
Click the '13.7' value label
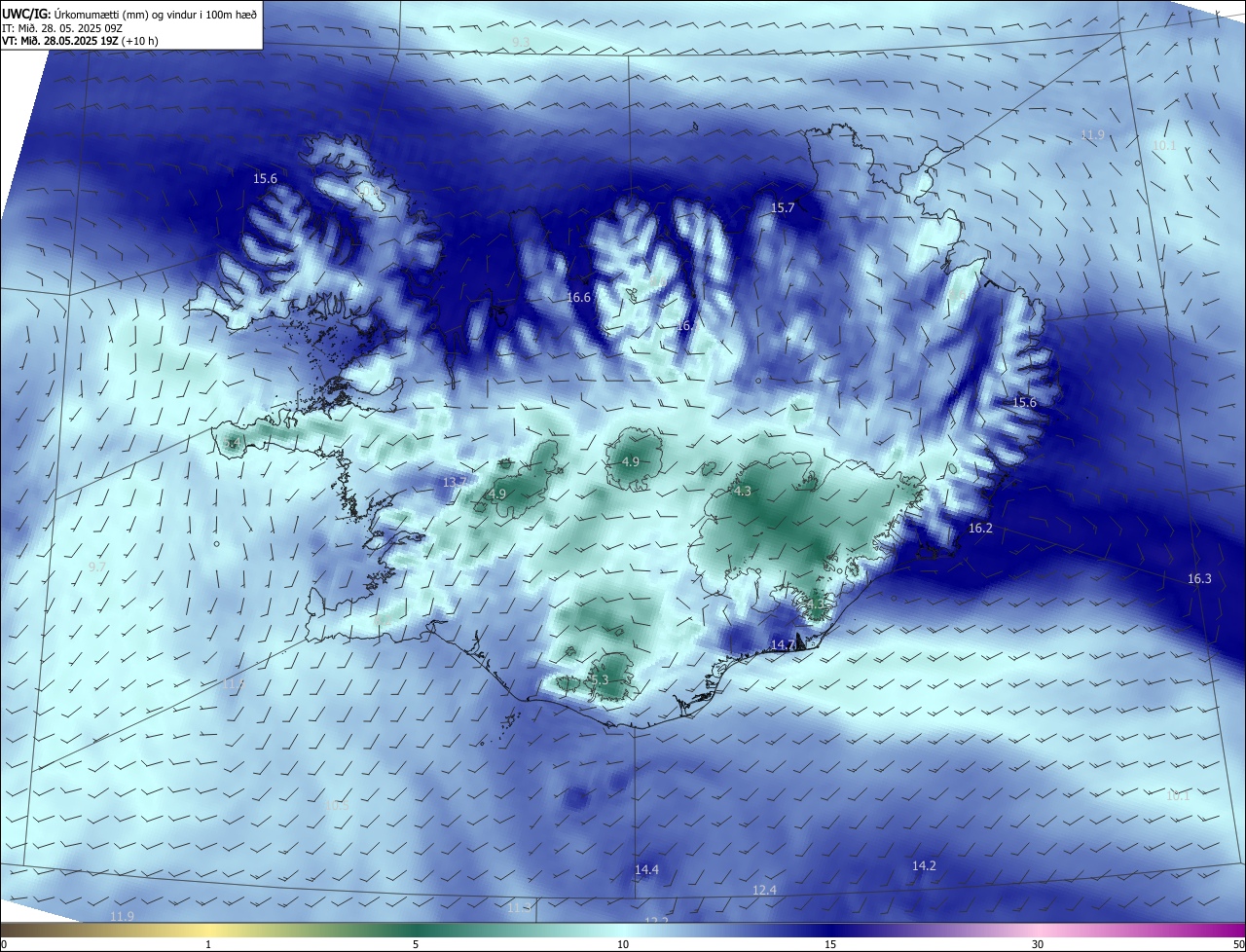(x=455, y=482)
